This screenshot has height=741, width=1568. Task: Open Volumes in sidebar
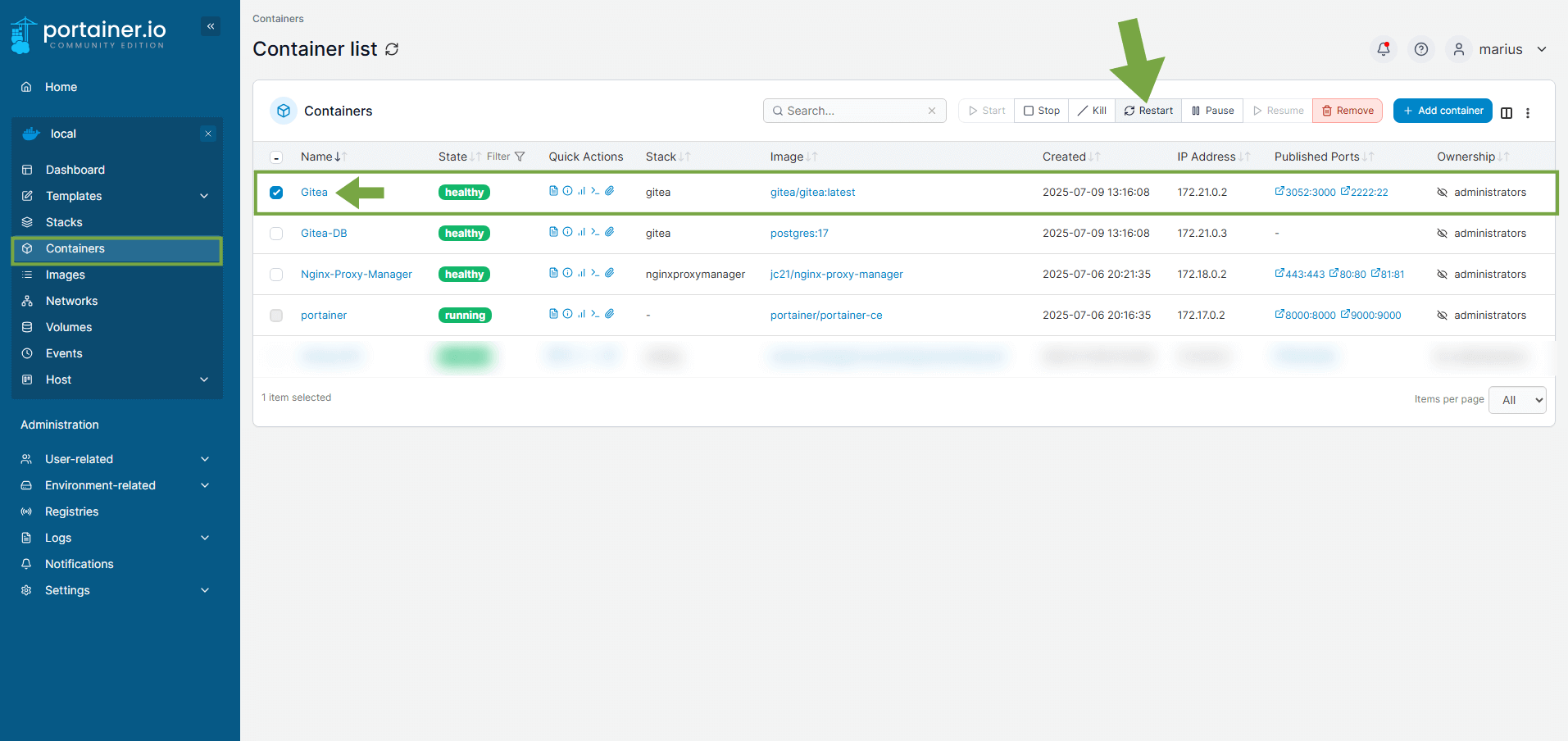pyautogui.click(x=116, y=327)
